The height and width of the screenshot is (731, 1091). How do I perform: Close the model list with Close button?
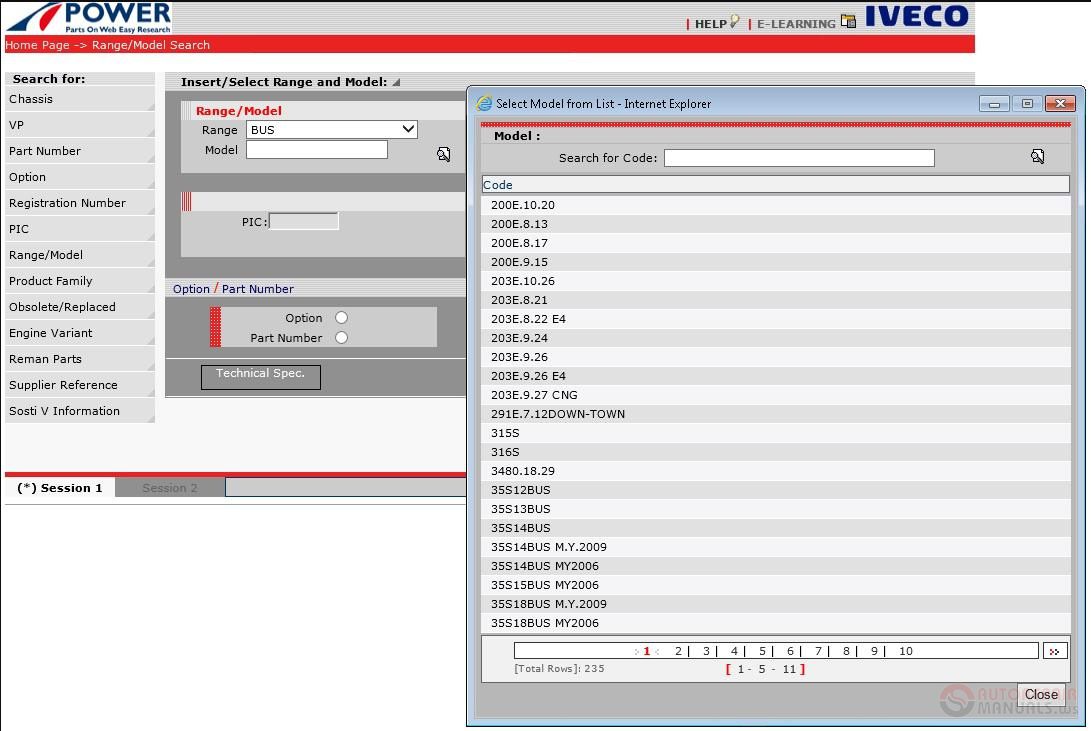pos(1041,694)
